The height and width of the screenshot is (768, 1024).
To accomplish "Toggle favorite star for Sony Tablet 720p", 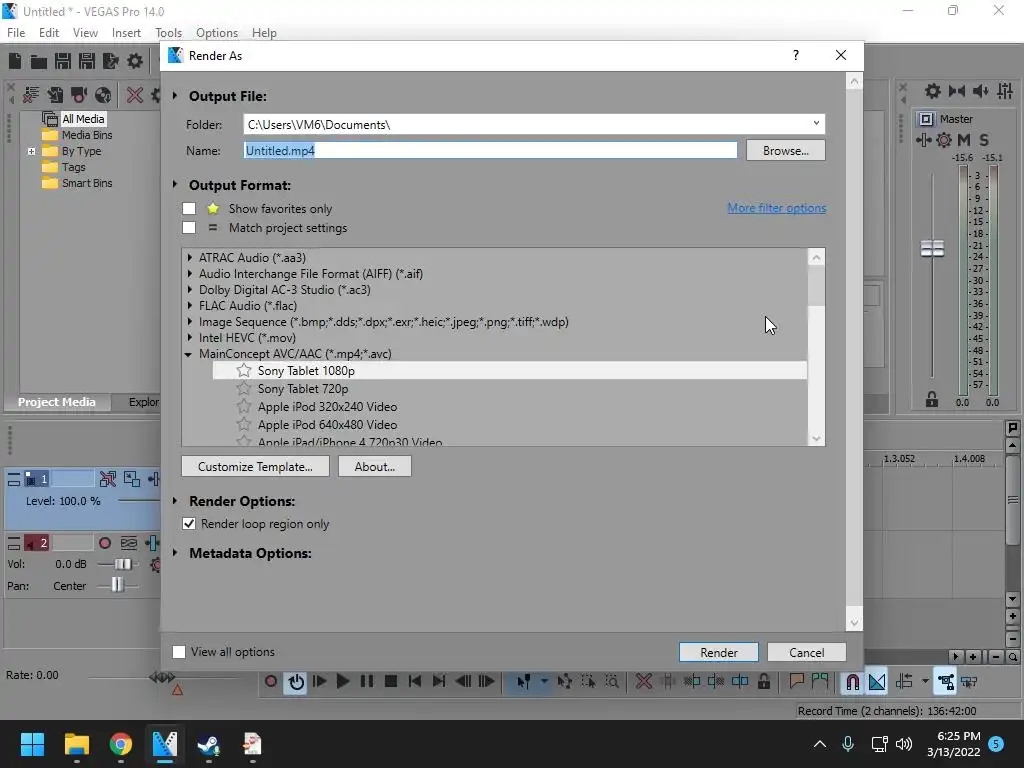I will 244,389.
